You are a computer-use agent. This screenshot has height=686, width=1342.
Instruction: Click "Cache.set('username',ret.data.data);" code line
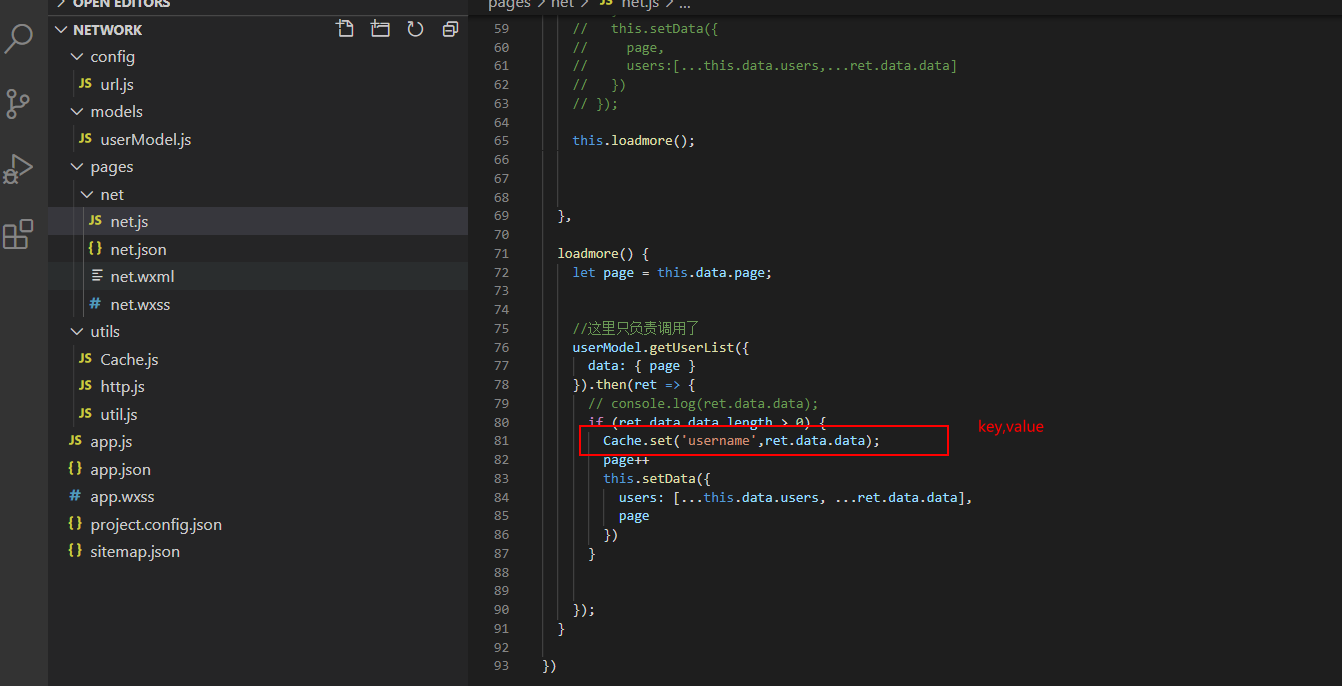point(742,441)
